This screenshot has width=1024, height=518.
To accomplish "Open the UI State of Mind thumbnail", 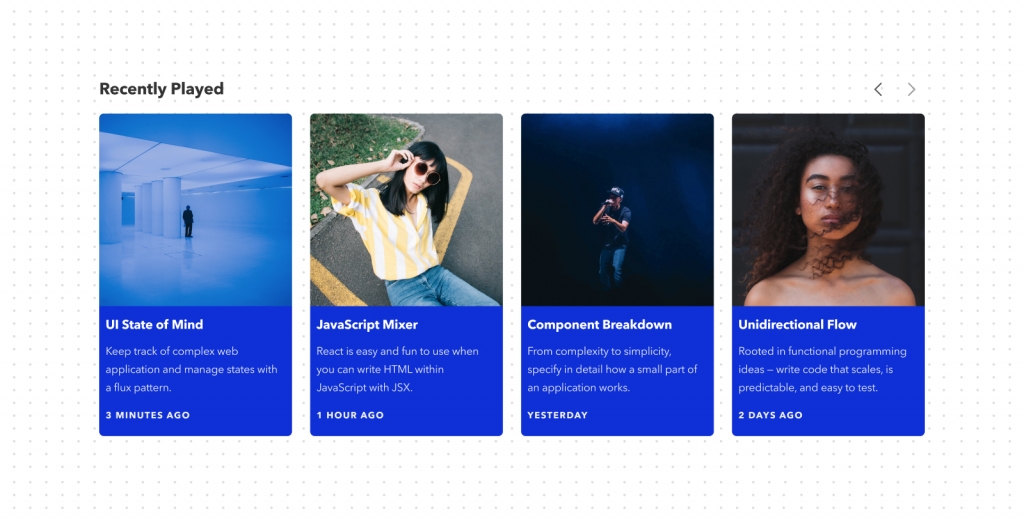I will pos(195,210).
